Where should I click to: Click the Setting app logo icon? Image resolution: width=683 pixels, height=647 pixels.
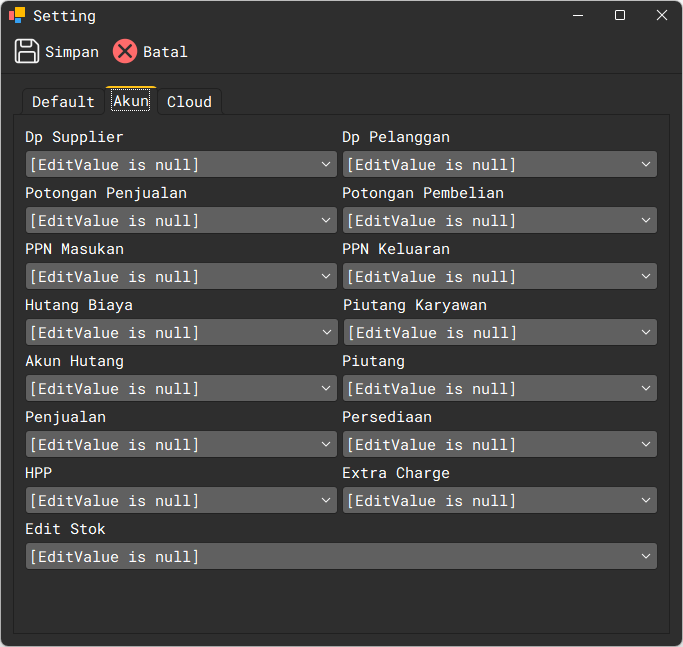coord(17,16)
